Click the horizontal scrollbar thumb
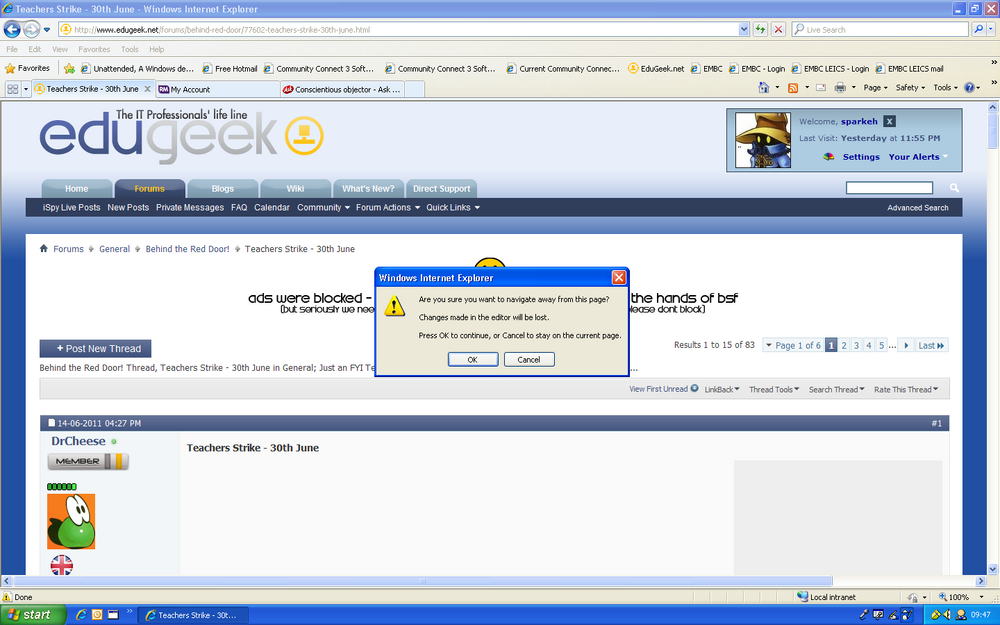Screen dimensions: 1000x625 pos(423,581)
